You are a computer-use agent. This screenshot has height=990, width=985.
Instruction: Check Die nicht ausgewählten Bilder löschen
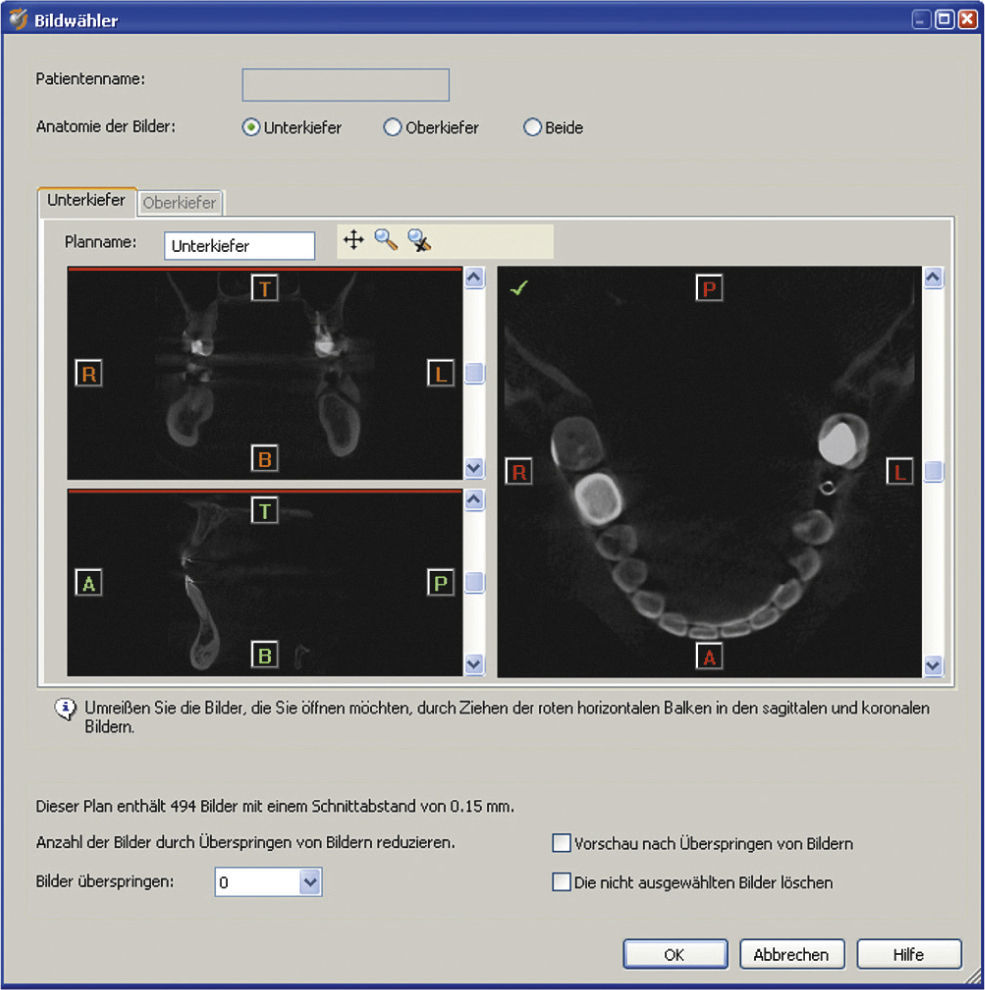pos(562,883)
